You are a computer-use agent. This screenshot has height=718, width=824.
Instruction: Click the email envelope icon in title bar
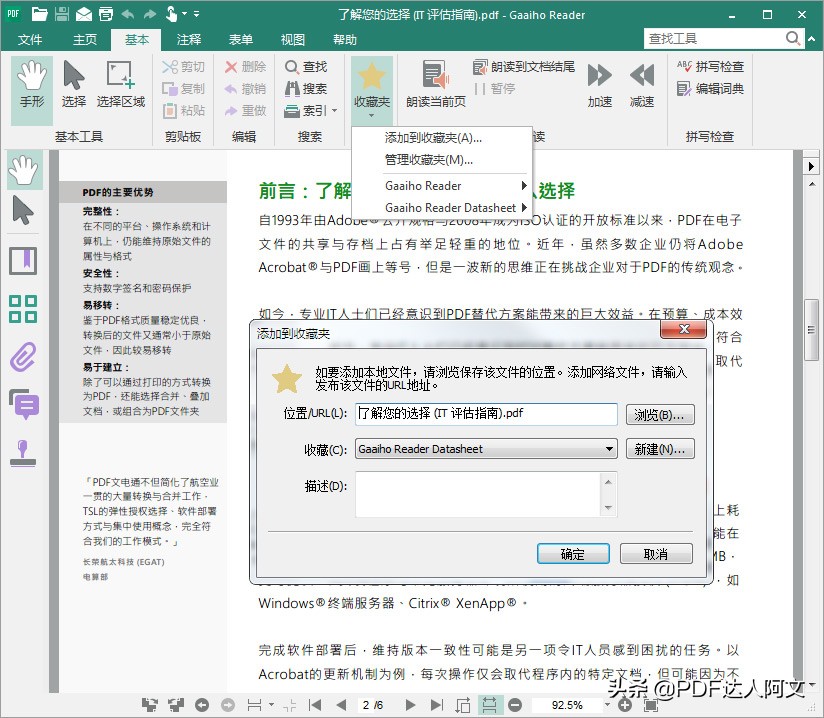click(x=84, y=14)
